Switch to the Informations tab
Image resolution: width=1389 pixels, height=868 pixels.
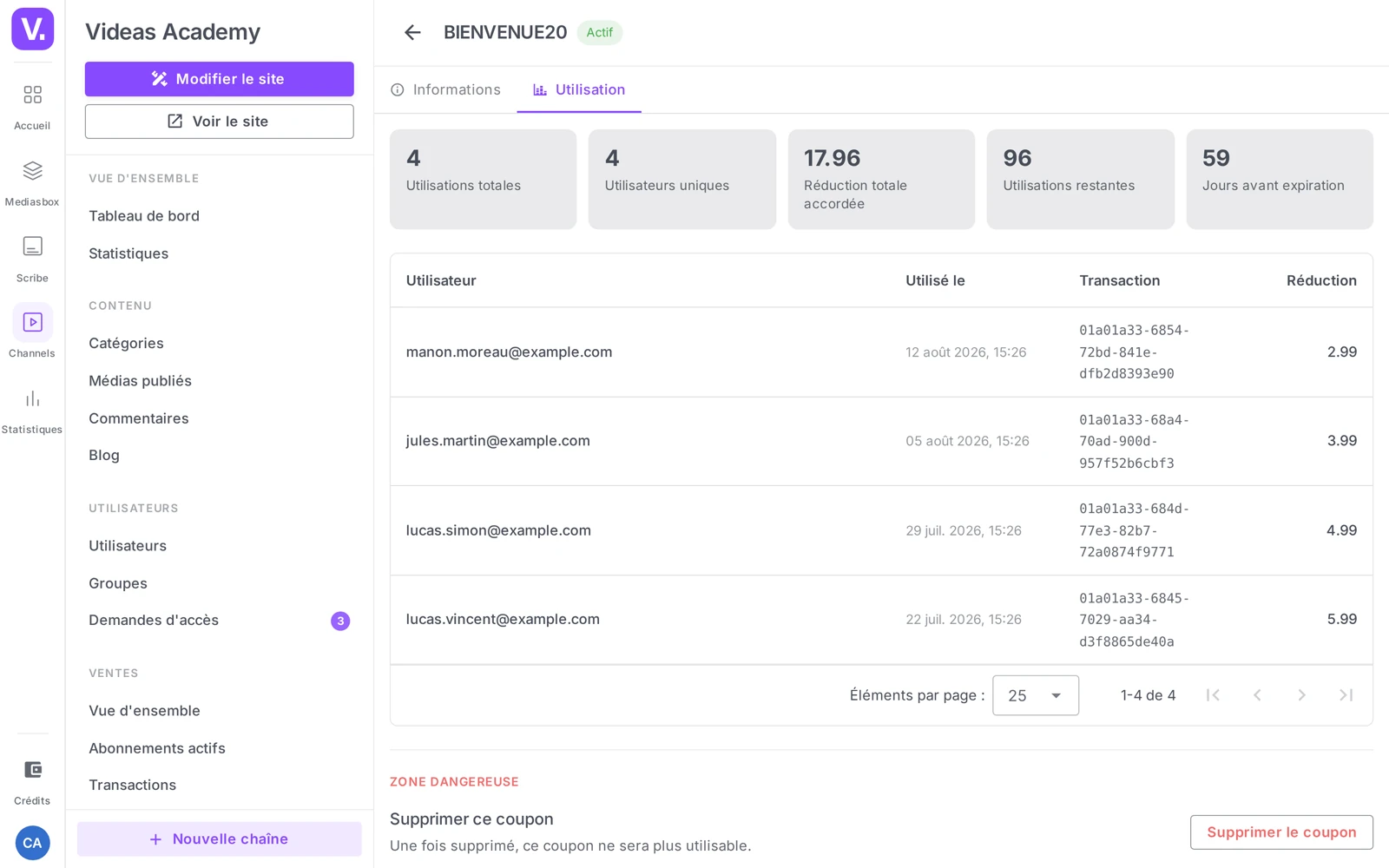pos(445,89)
